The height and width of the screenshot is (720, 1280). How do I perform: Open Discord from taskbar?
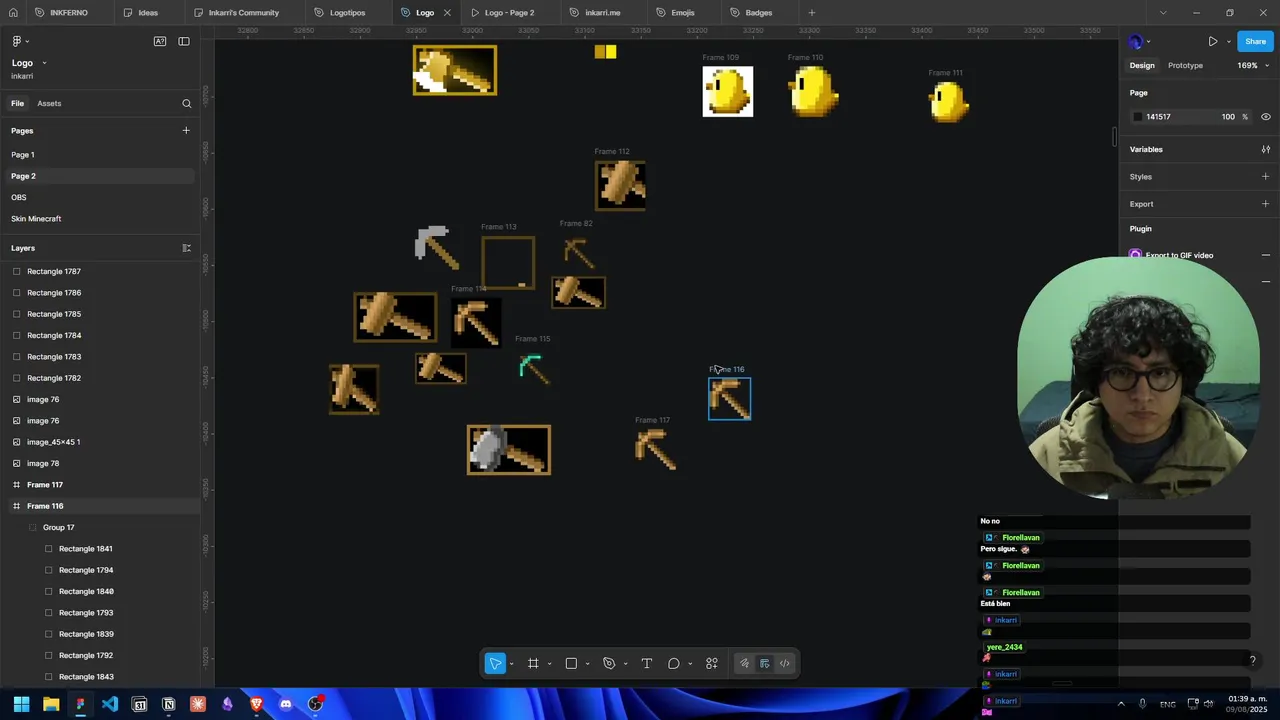286,704
